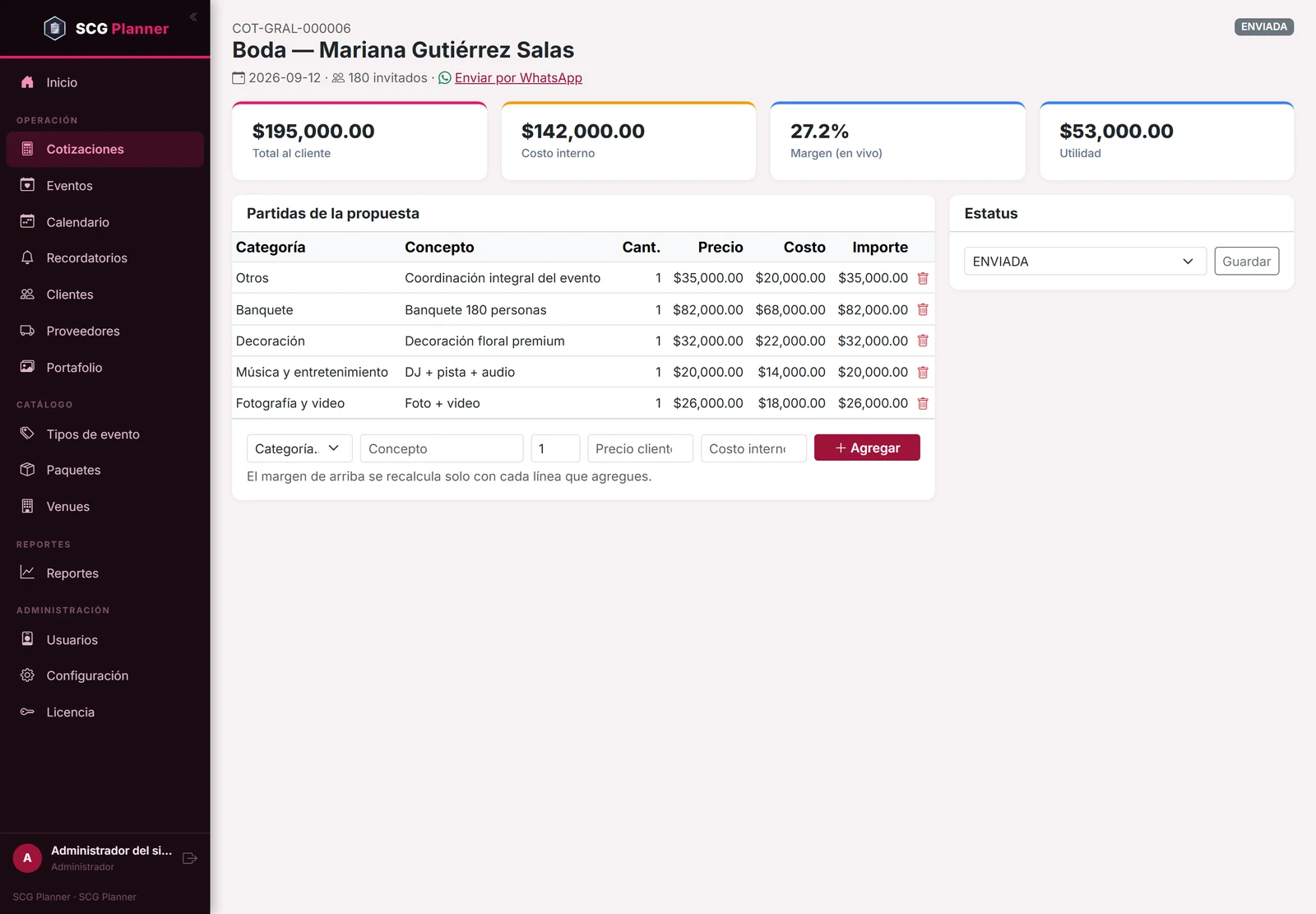This screenshot has height=914, width=1316.
Task: Click the administrator avatar circle
Action: 27,858
